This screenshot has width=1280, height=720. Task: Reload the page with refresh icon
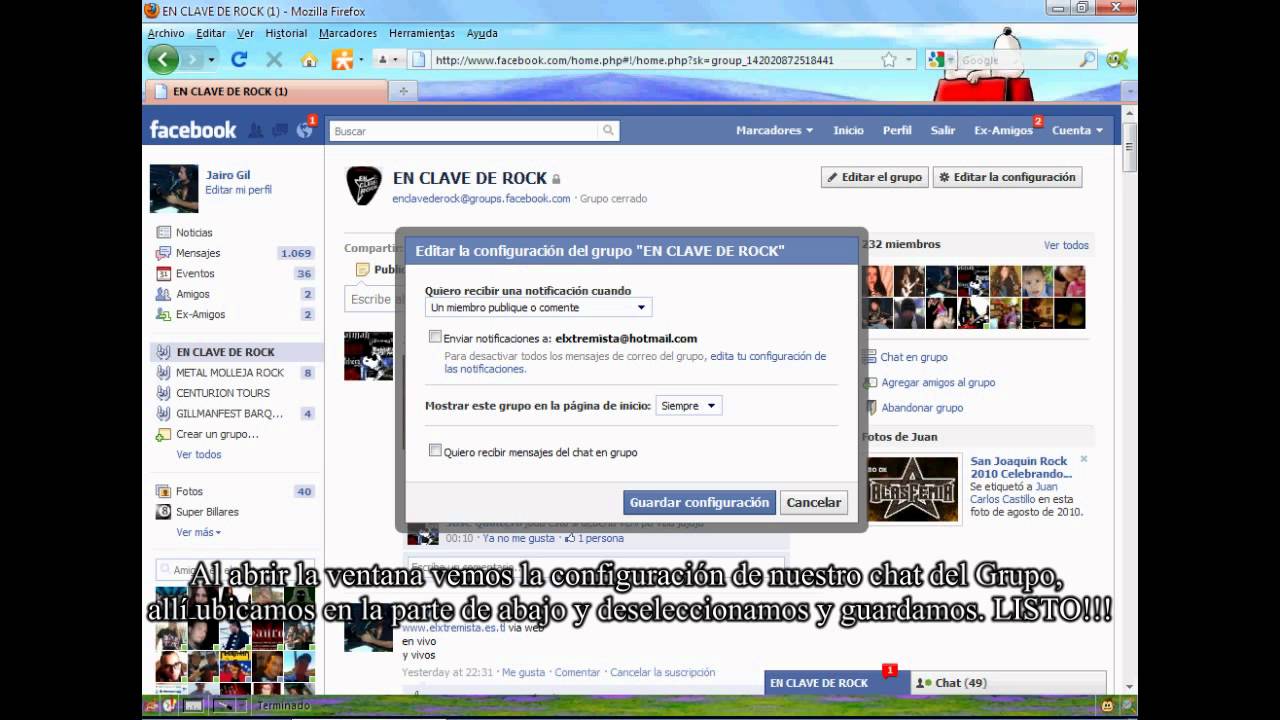239,60
